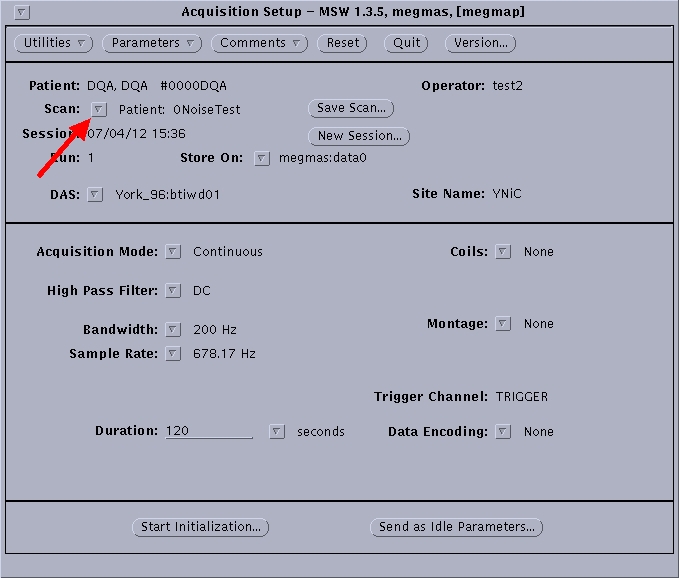The width and height of the screenshot is (679, 578).
Task: Open the Coils dropdown arrow
Action: point(503,252)
